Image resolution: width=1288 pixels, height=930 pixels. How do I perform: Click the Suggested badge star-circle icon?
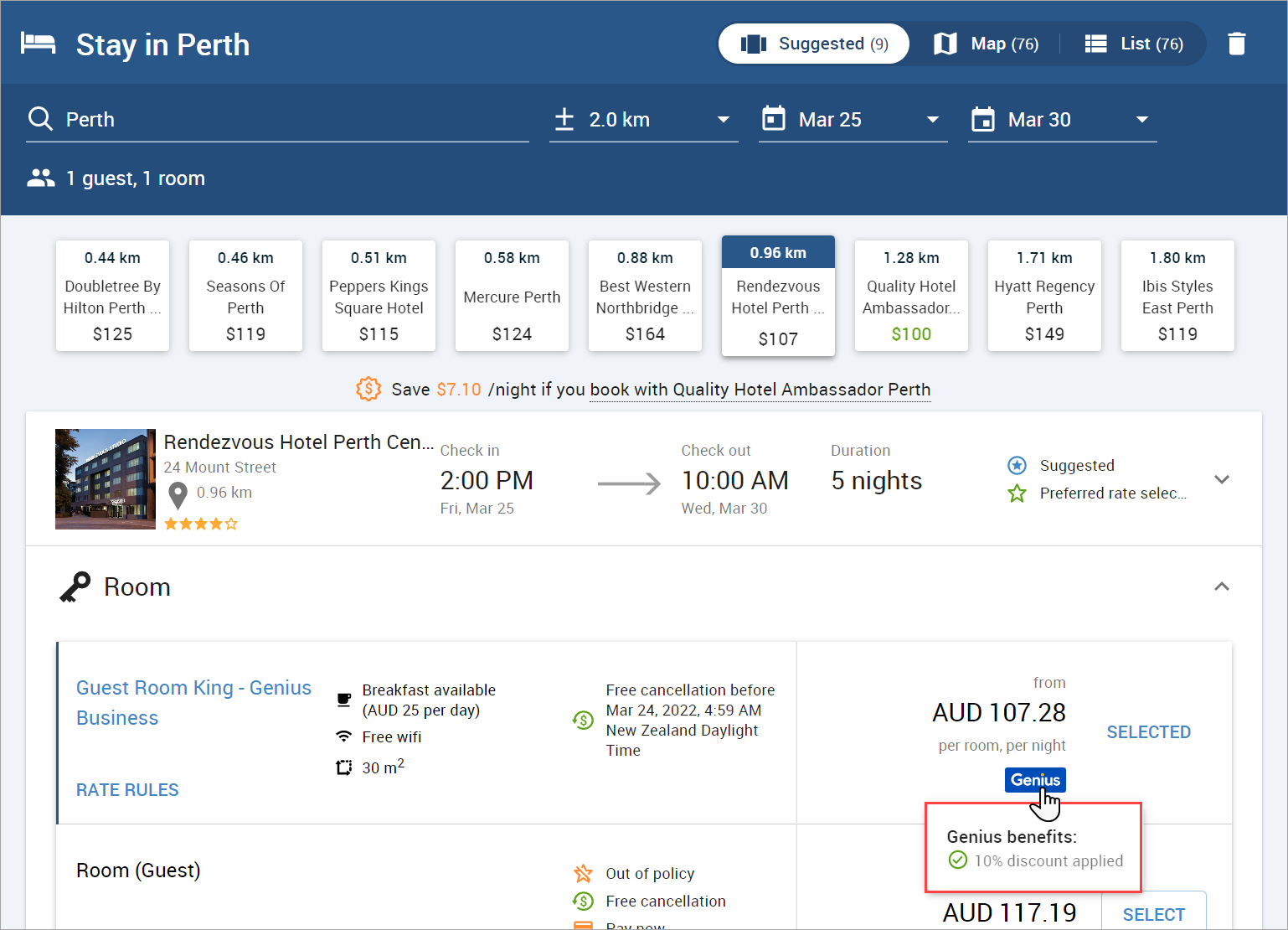(1017, 465)
